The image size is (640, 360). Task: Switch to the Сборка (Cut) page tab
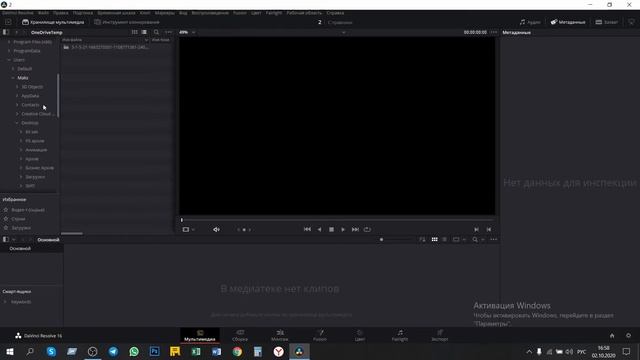(240, 336)
